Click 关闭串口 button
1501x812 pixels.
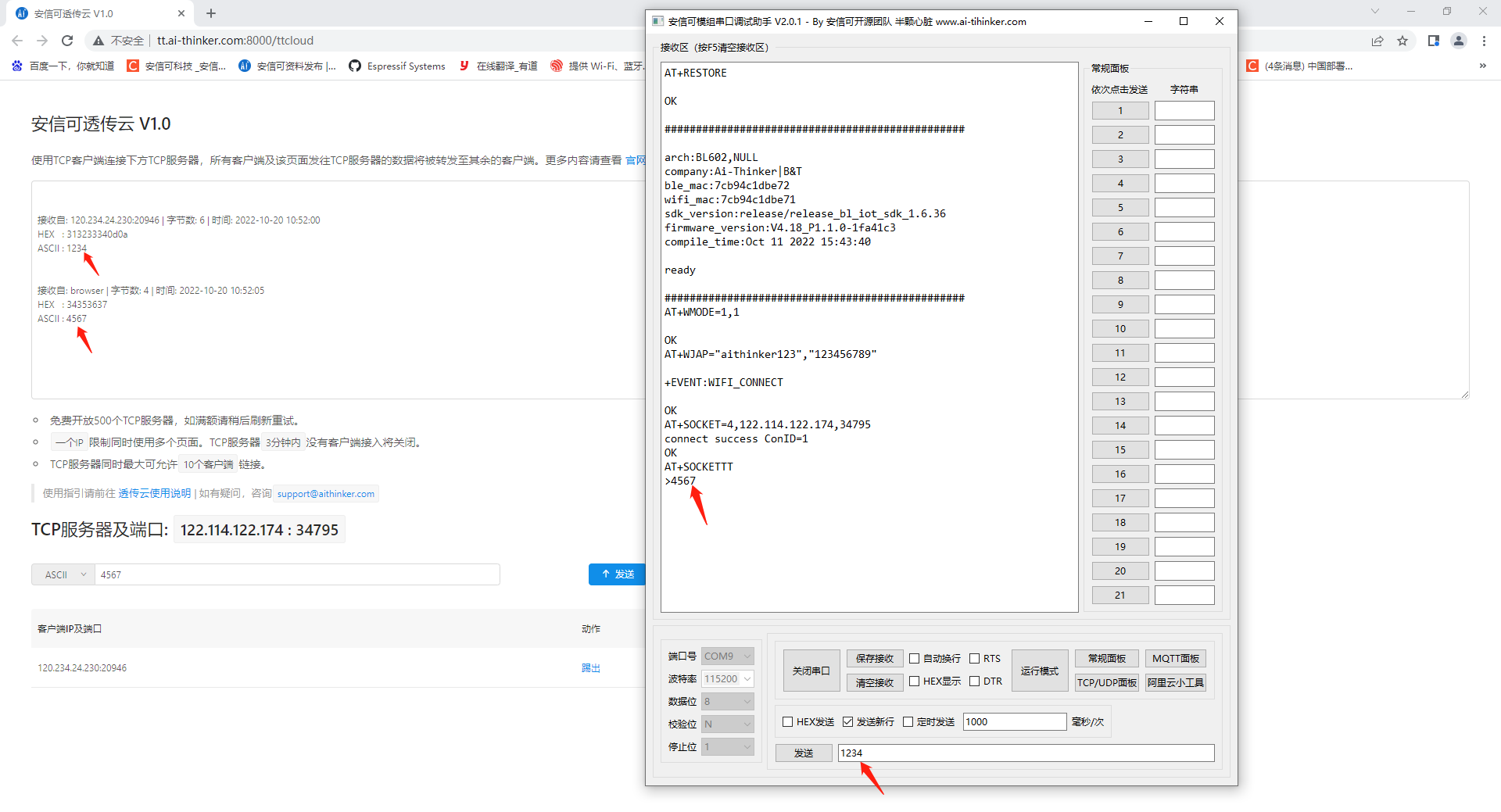click(811, 671)
